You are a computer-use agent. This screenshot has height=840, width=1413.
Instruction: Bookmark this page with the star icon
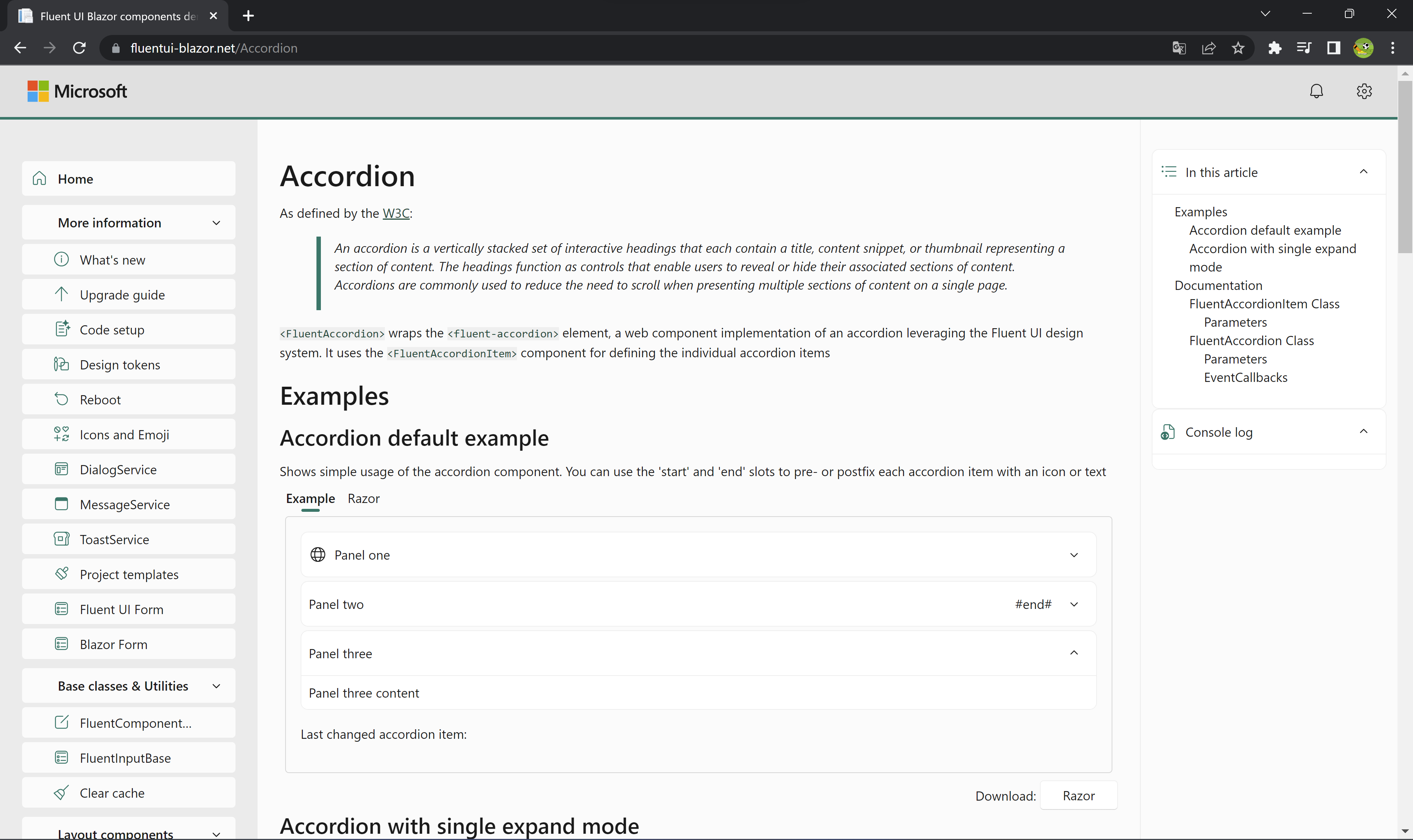(1238, 48)
